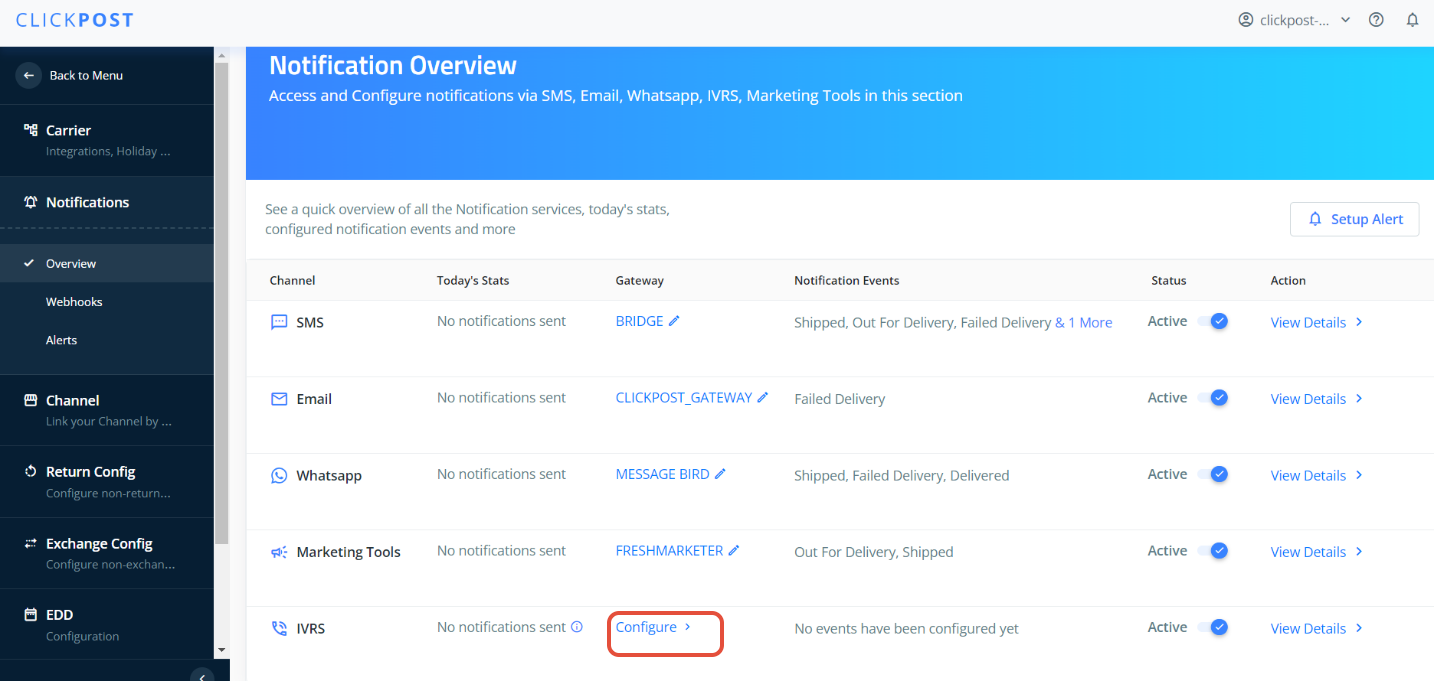The height and width of the screenshot is (681, 1434).
Task: Open the Channel menu section
Action: 107,410
